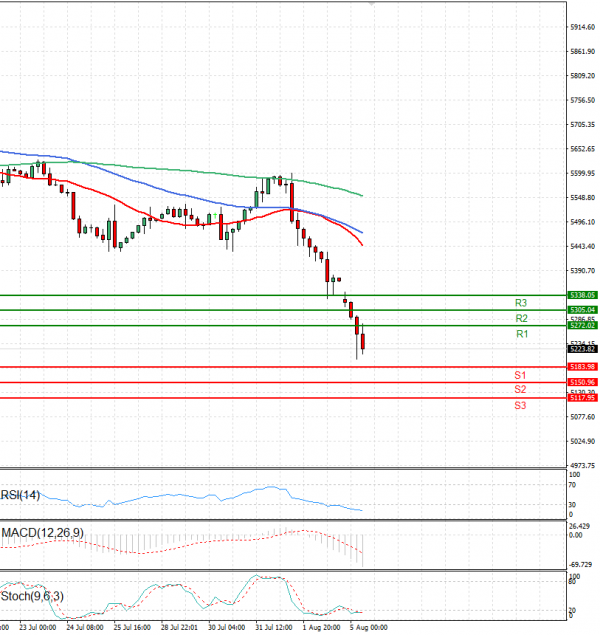Click the 24 Jul 08:00 time label

click(85, 627)
